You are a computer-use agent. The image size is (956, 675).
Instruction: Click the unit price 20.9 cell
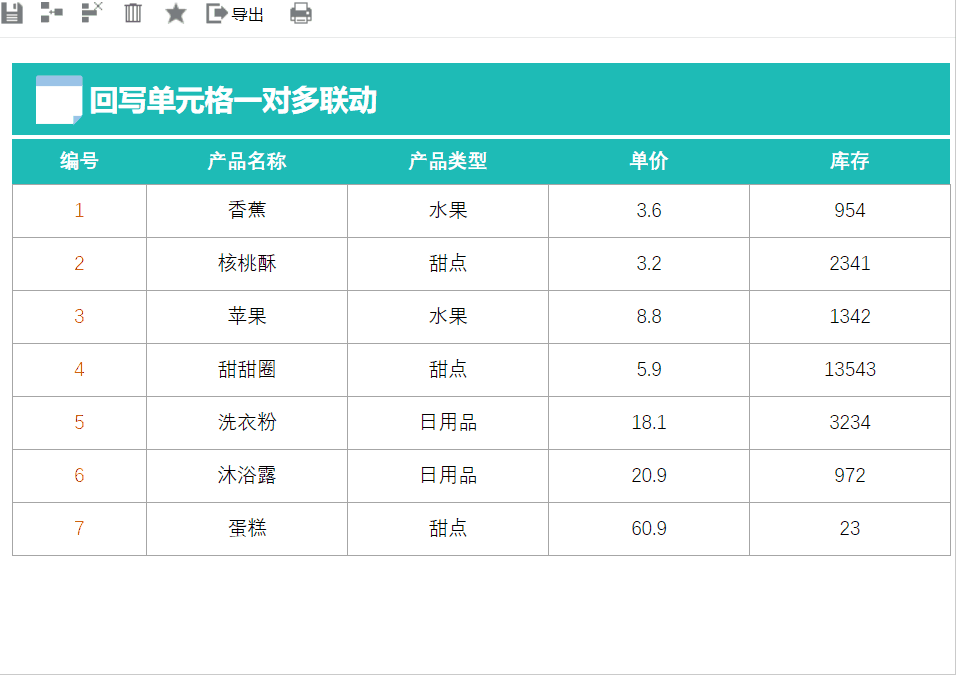click(x=649, y=476)
